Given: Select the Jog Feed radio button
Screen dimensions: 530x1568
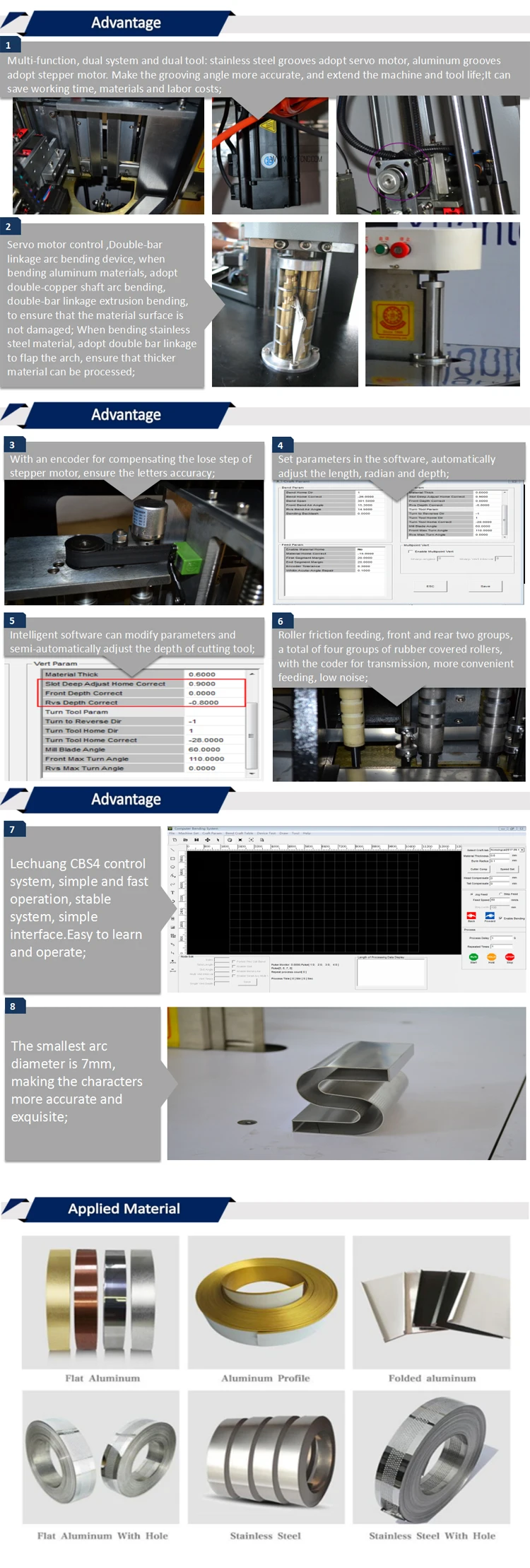Looking at the screenshot, I should [x=471, y=894].
